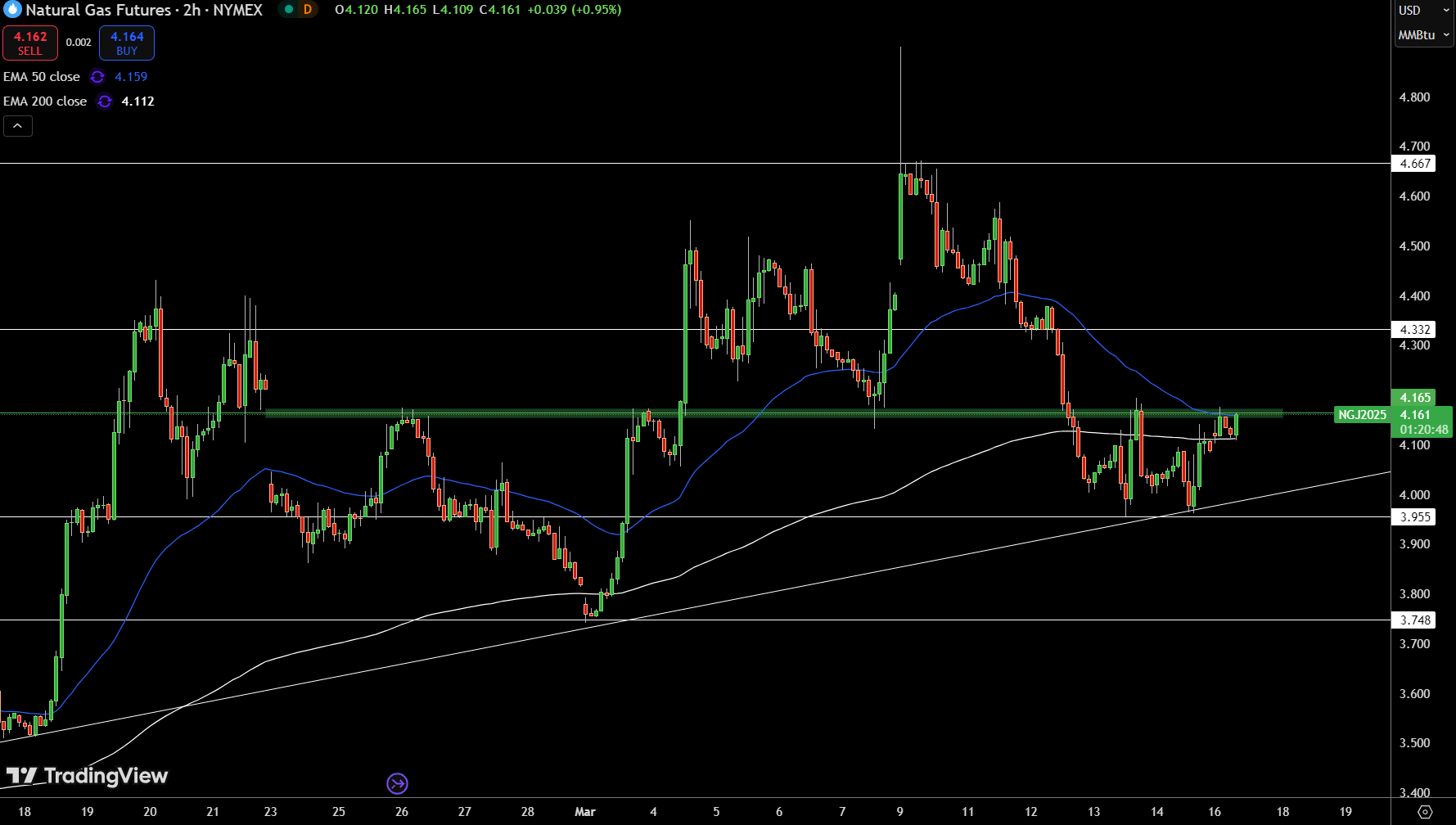This screenshot has width=1456, height=825.
Task: Click the NGJ2025 price label
Action: [x=1362, y=415]
